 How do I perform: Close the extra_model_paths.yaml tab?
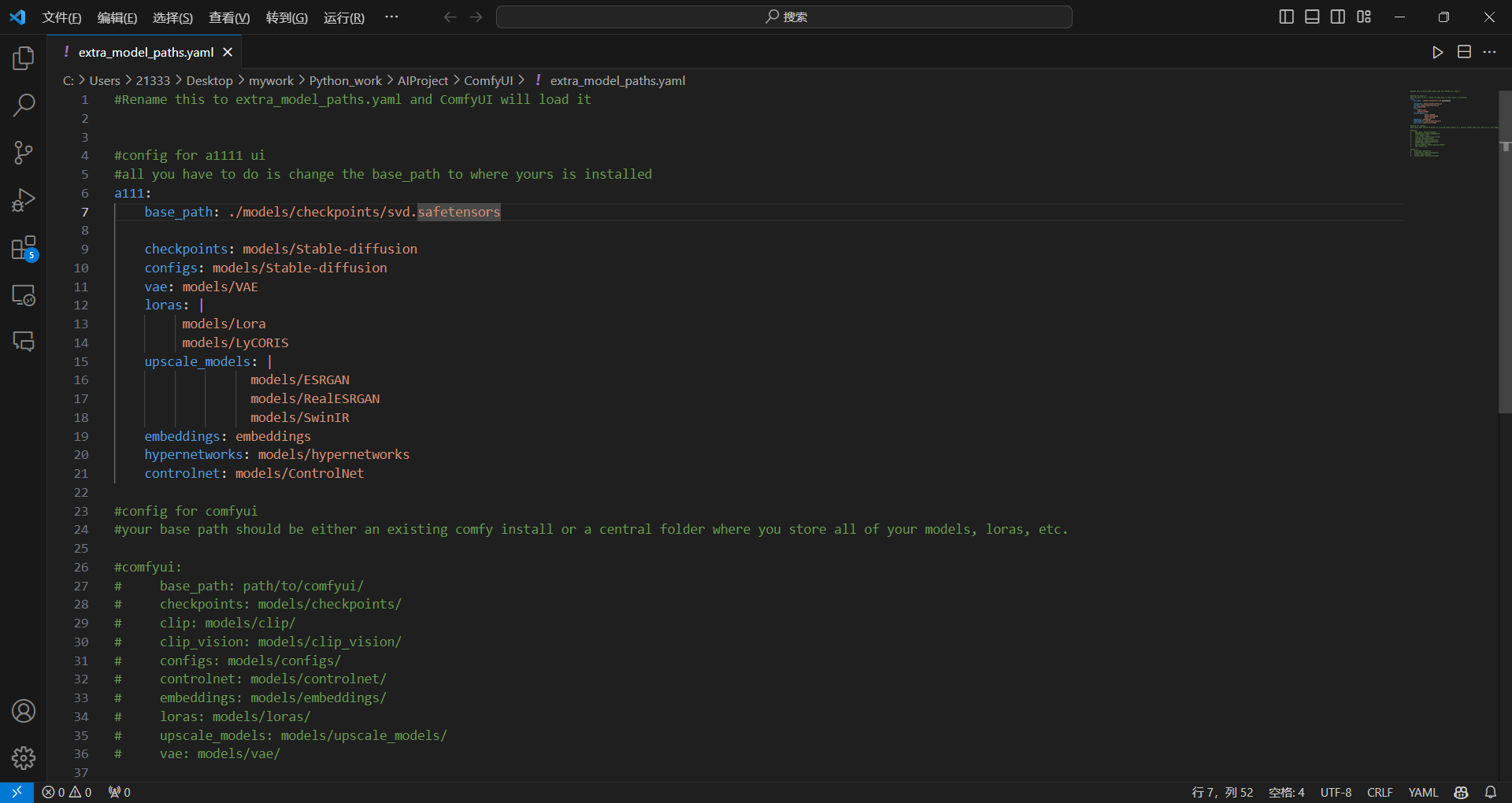[228, 52]
